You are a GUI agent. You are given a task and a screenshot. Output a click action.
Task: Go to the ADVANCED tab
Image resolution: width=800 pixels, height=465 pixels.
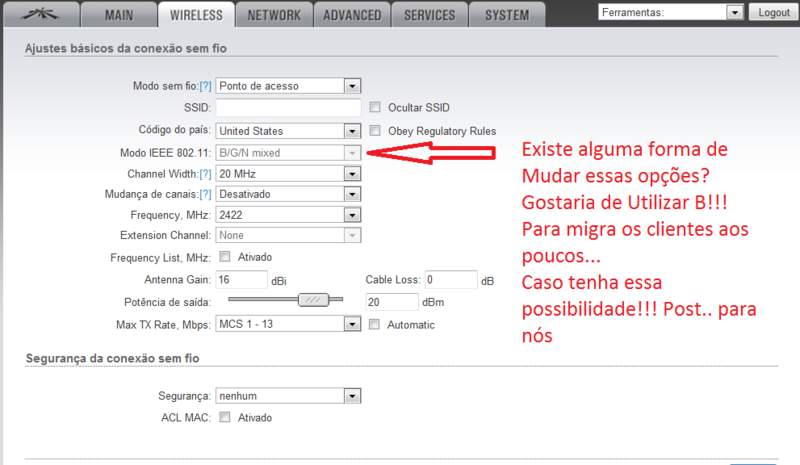352,15
